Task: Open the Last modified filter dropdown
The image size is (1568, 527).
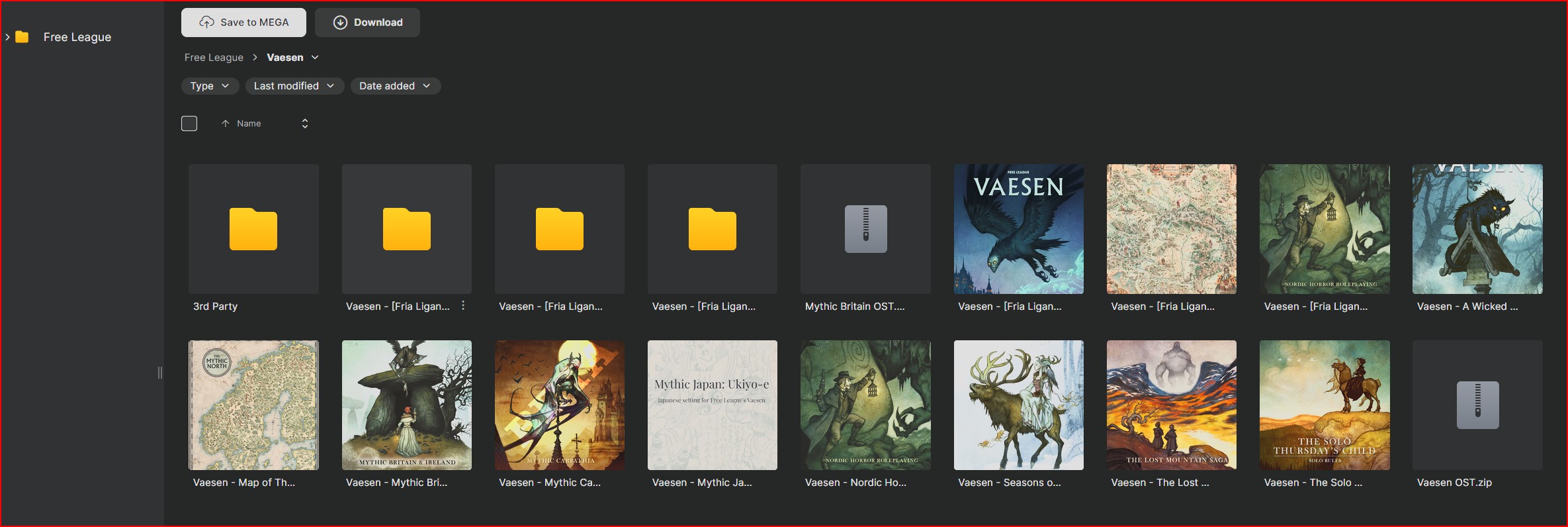Action: 294,86
